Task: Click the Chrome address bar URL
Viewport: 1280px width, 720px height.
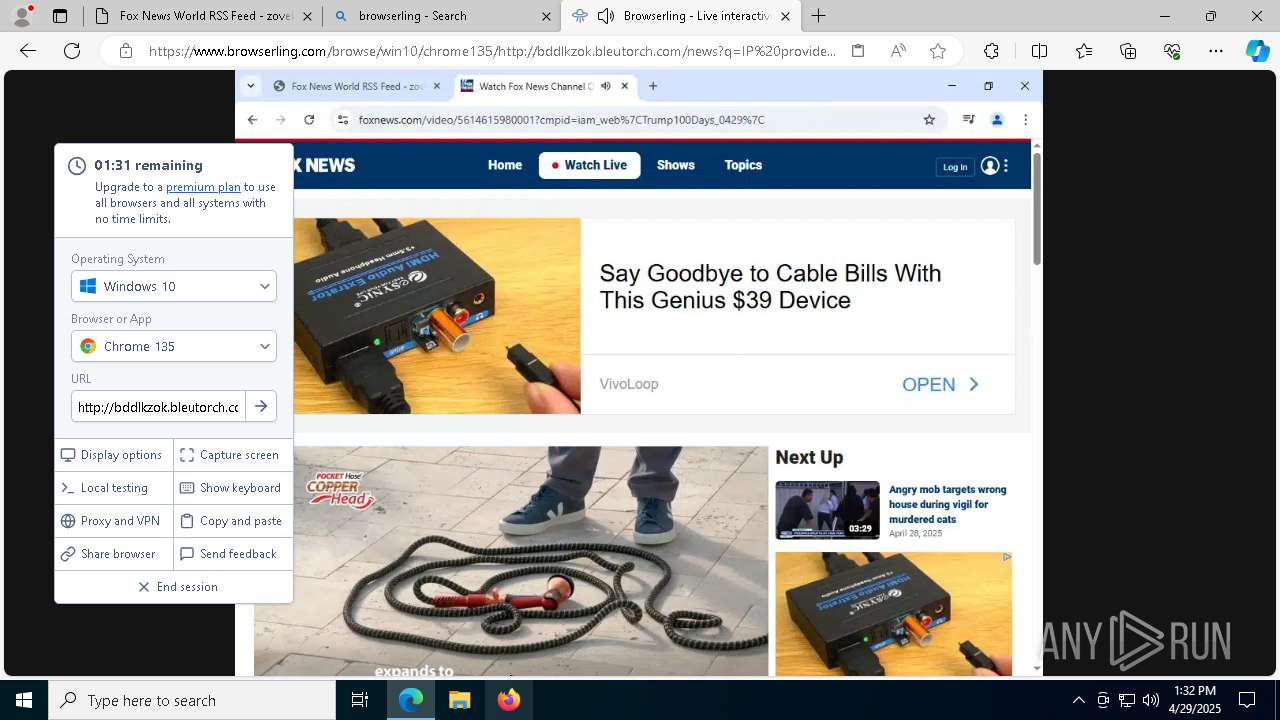Action: tap(561, 120)
